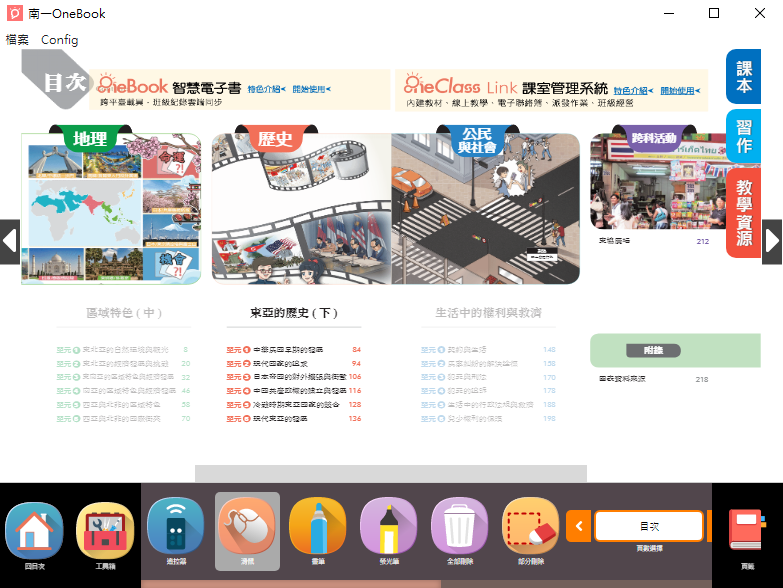Select the 遙控器 remote control tool
The image size is (783, 588).
[176, 527]
